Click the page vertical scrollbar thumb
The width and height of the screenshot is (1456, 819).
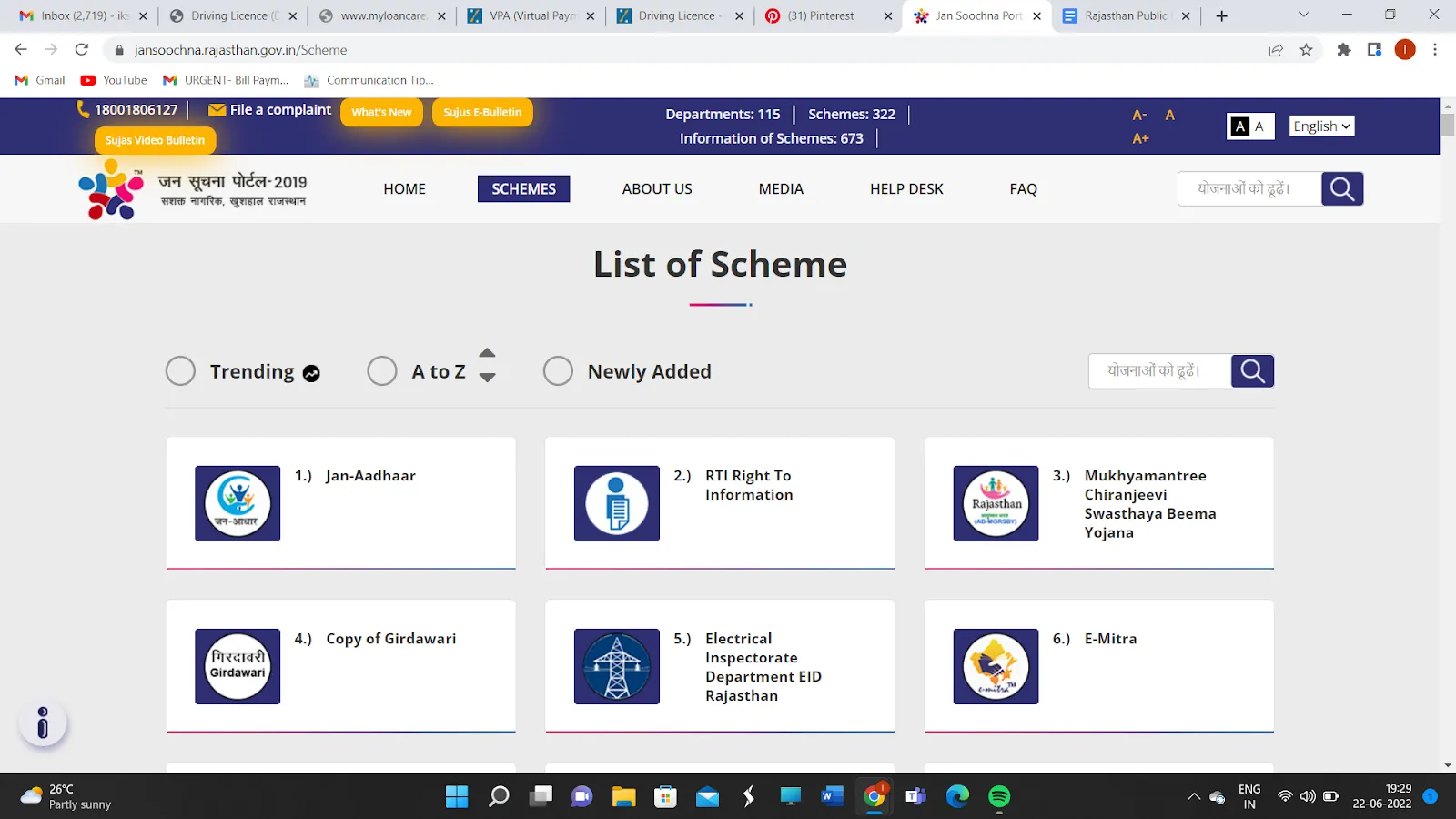click(1448, 125)
